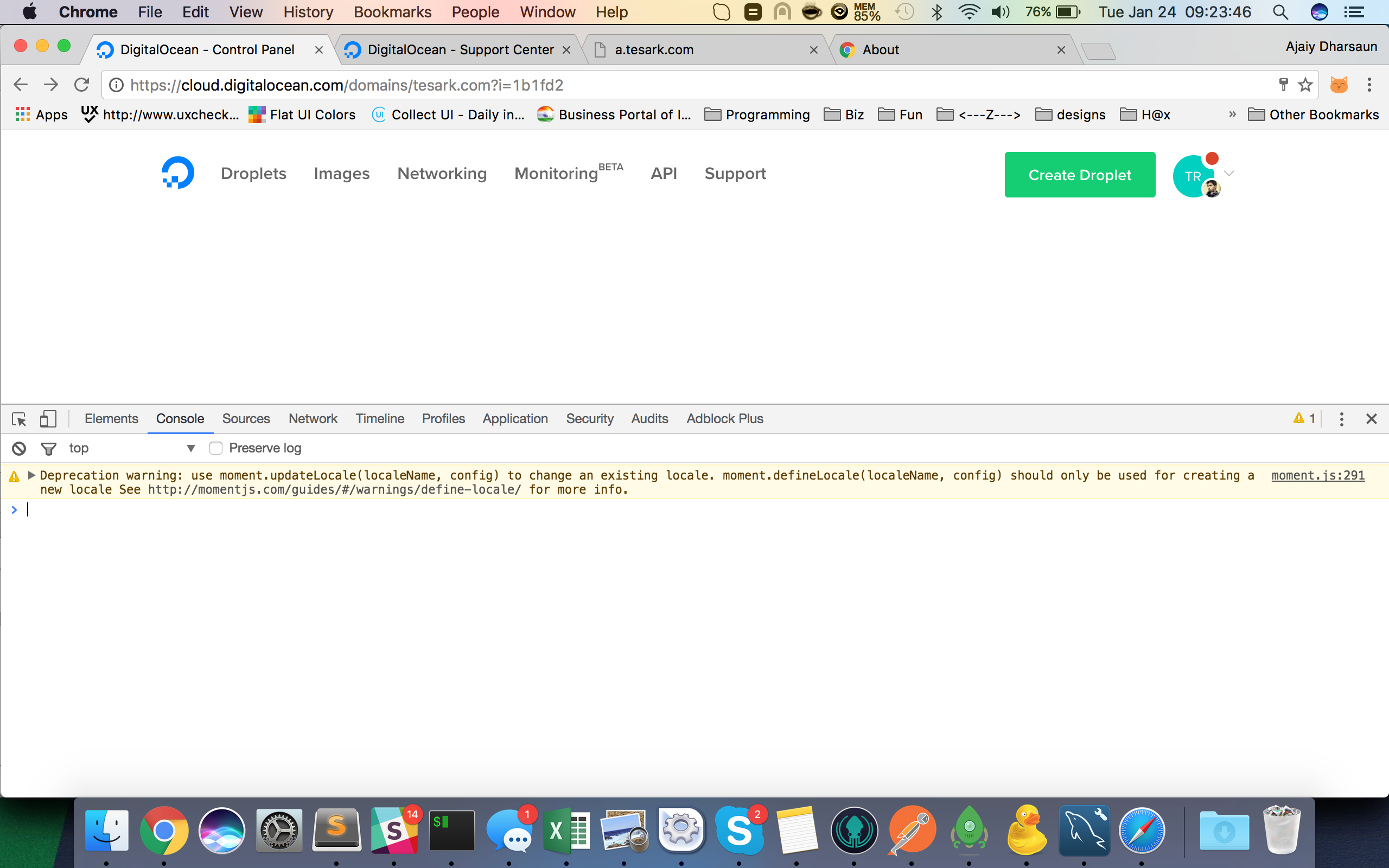
Task: Open Sublime Text from the Dock
Action: click(337, 830)
